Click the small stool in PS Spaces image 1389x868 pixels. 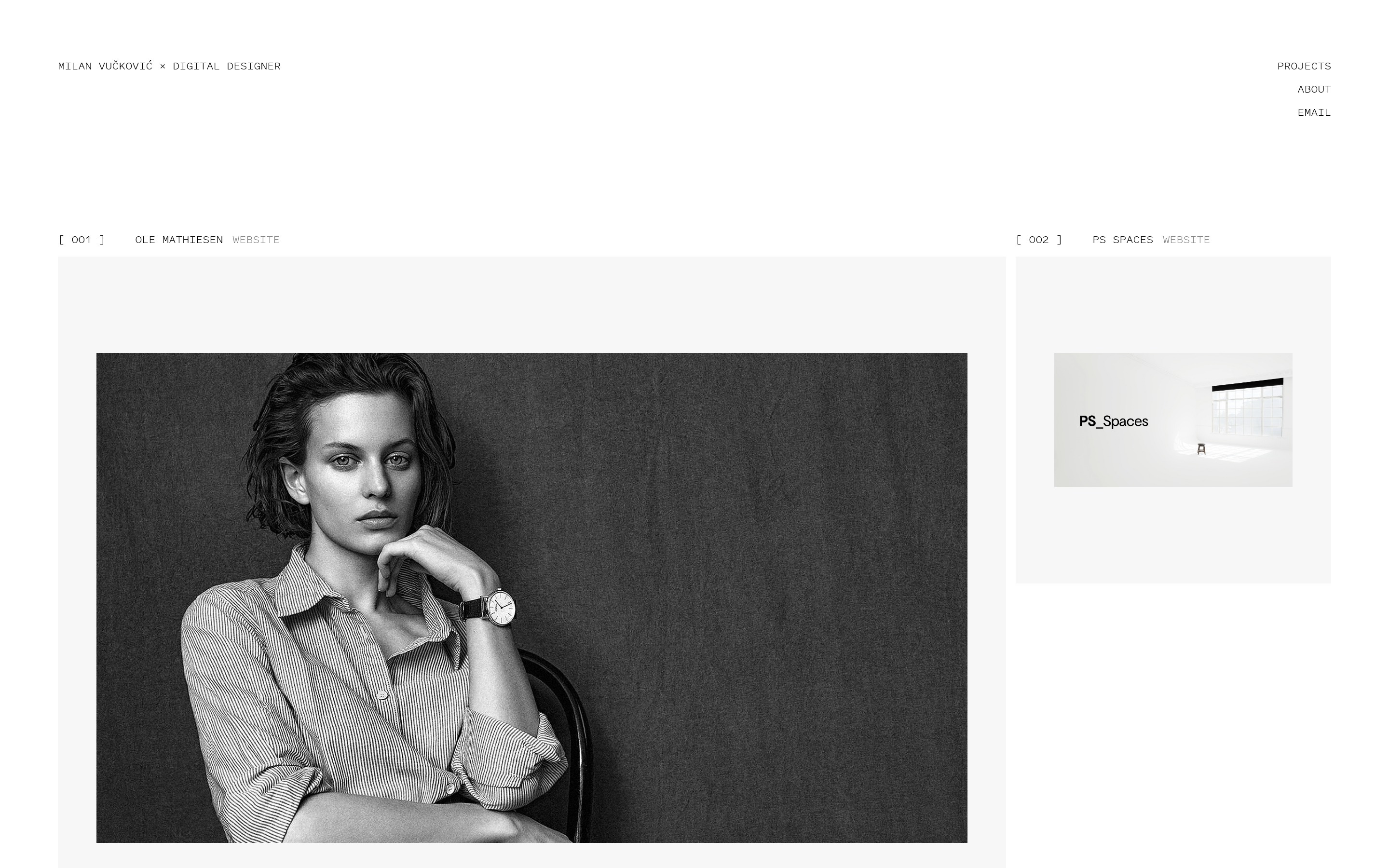1201,449
